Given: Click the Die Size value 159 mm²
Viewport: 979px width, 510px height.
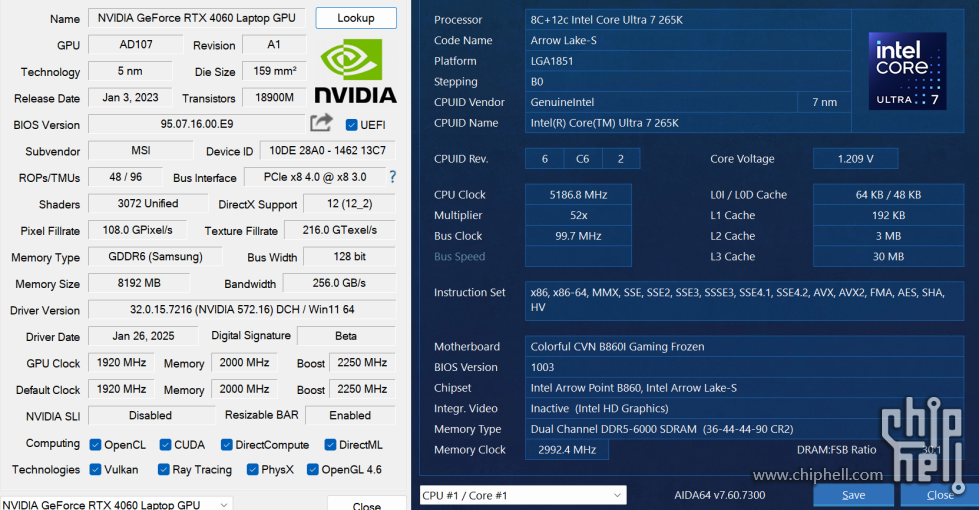Looking at the screenshot, I should click(275, 71).
